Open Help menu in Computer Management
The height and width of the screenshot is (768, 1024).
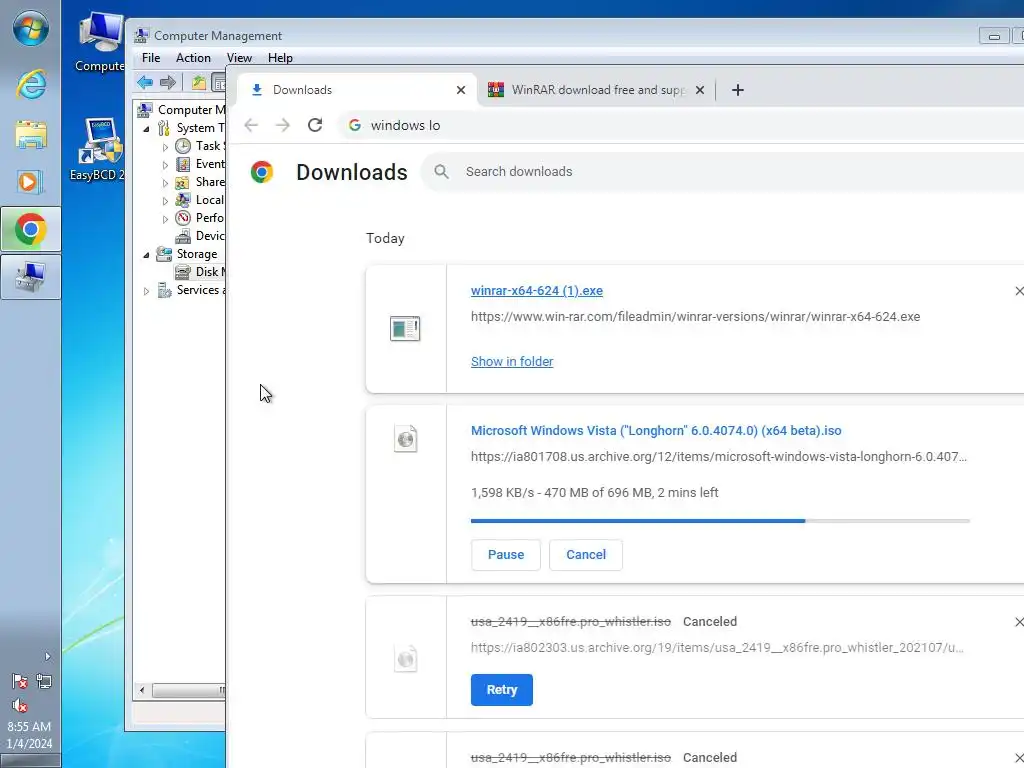point(280,57)
